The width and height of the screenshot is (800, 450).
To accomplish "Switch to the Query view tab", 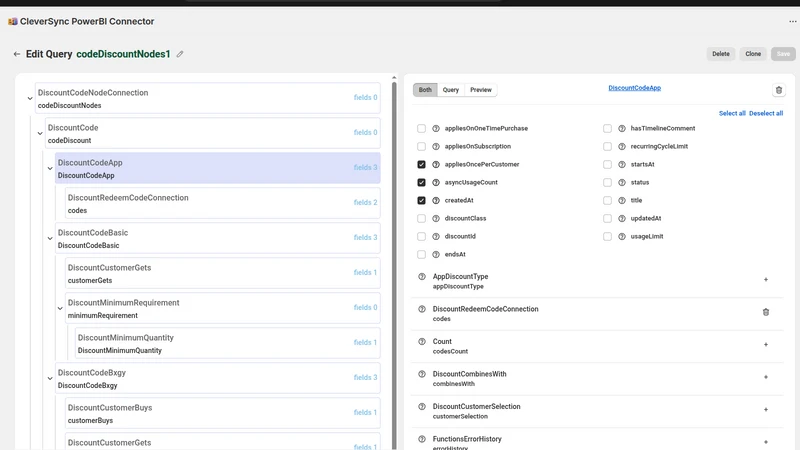I will (451, 90).
